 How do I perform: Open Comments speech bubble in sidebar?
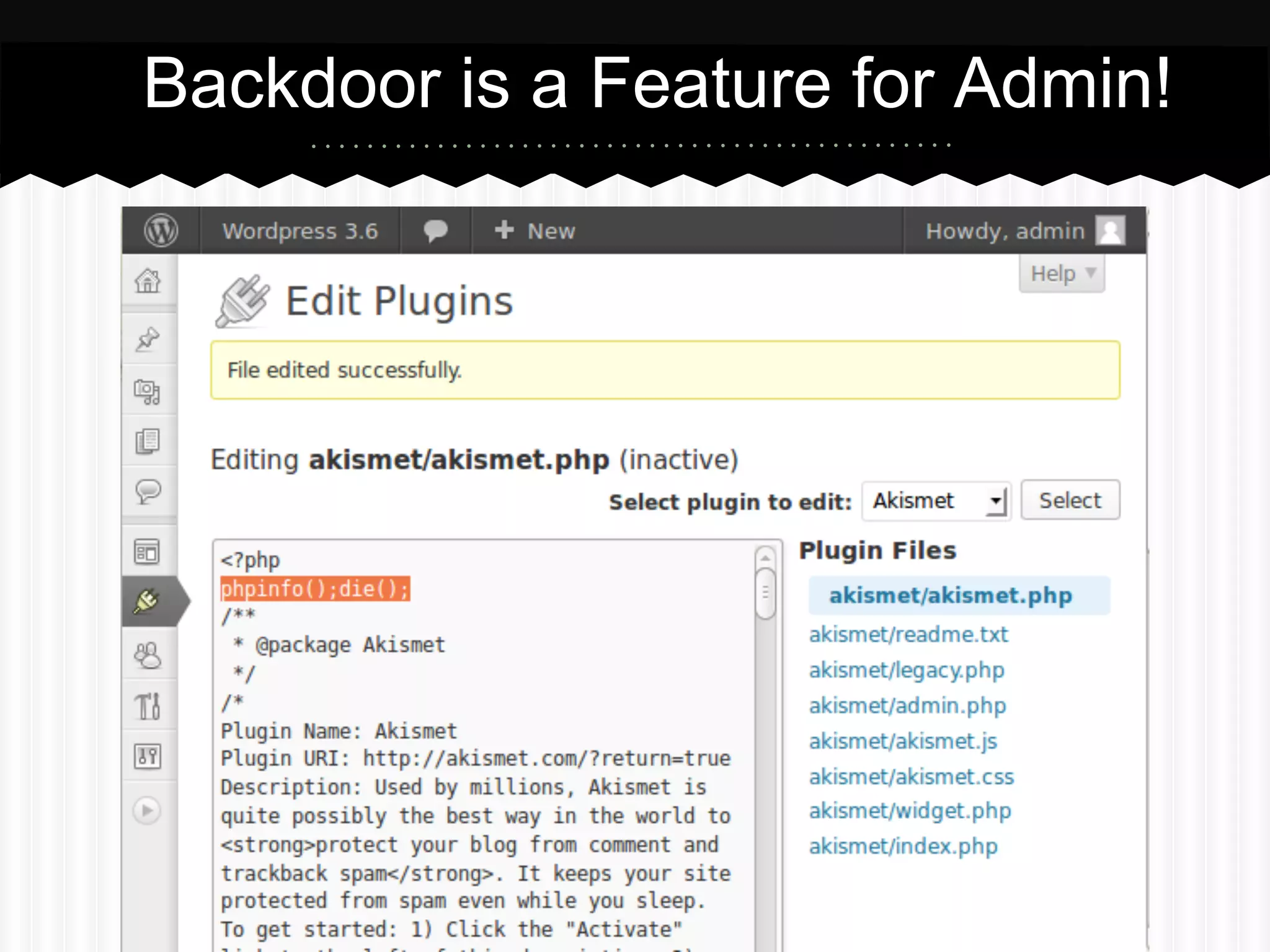pyautogui.click(x=148, y=491)
